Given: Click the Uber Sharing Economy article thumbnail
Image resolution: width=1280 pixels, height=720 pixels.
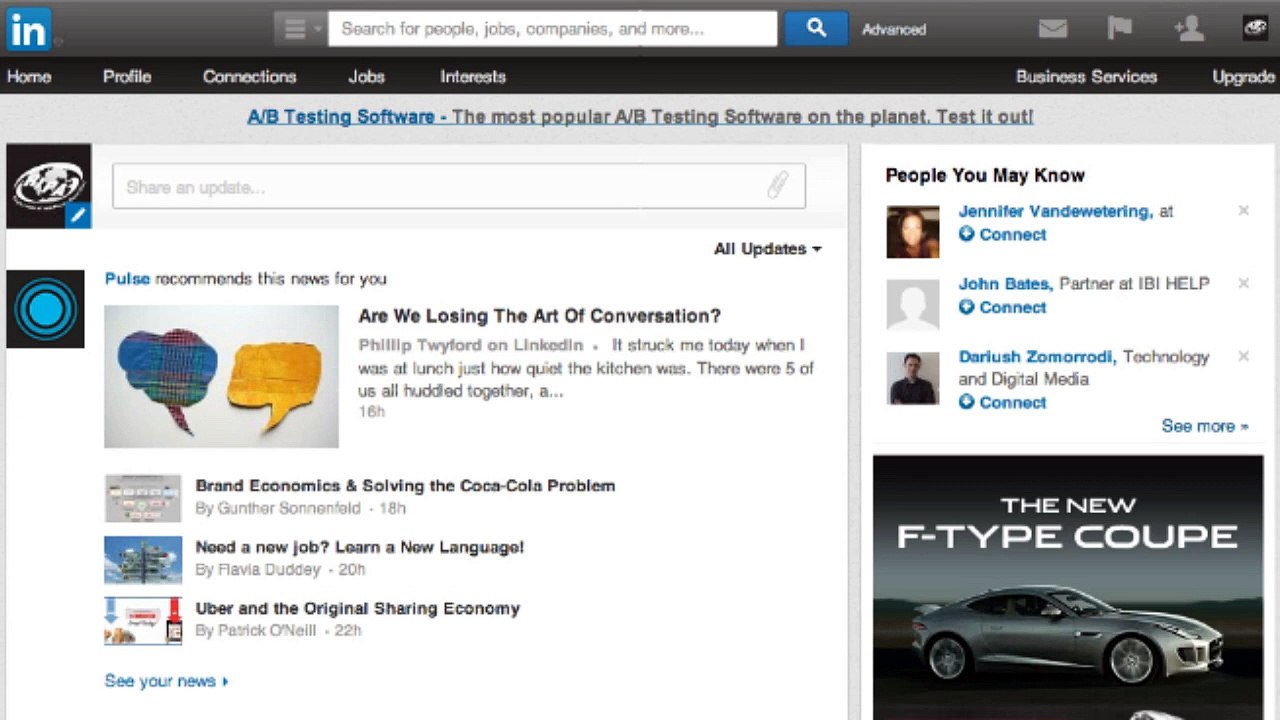Looking at the screenshot, I should (x=143, y=621).
